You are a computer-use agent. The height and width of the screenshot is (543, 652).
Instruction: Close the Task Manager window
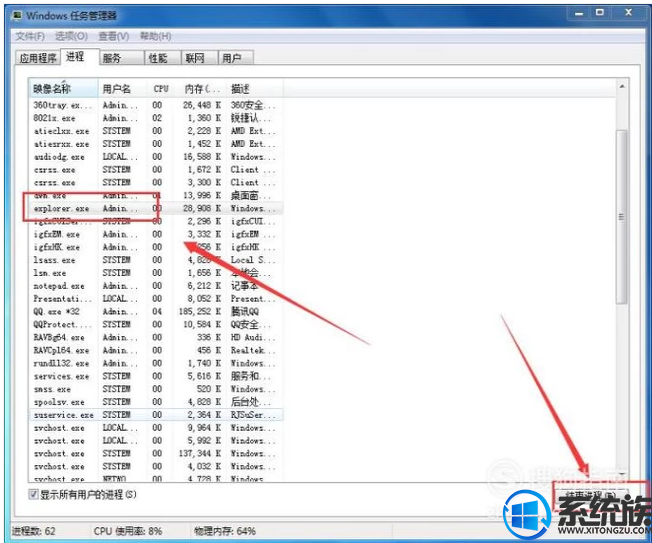(628, 13)
